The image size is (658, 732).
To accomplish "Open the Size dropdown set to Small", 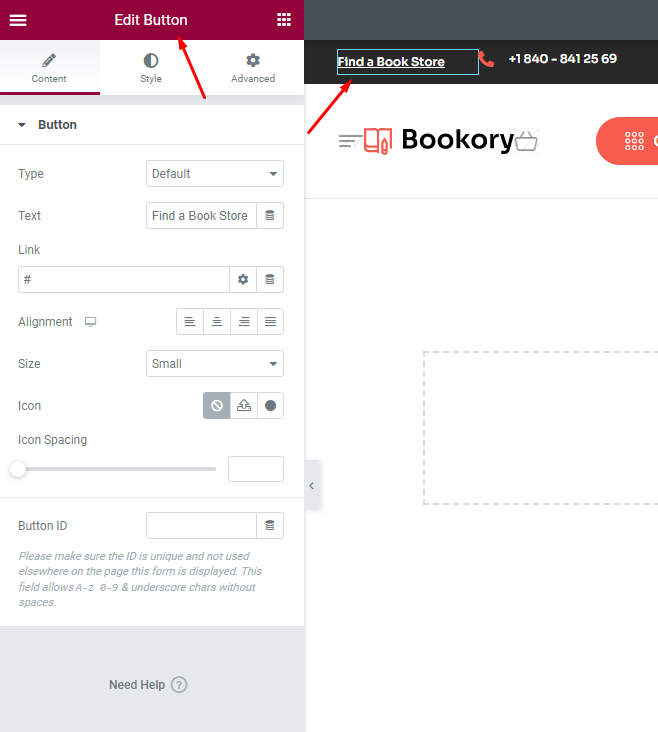I will 215,364.
